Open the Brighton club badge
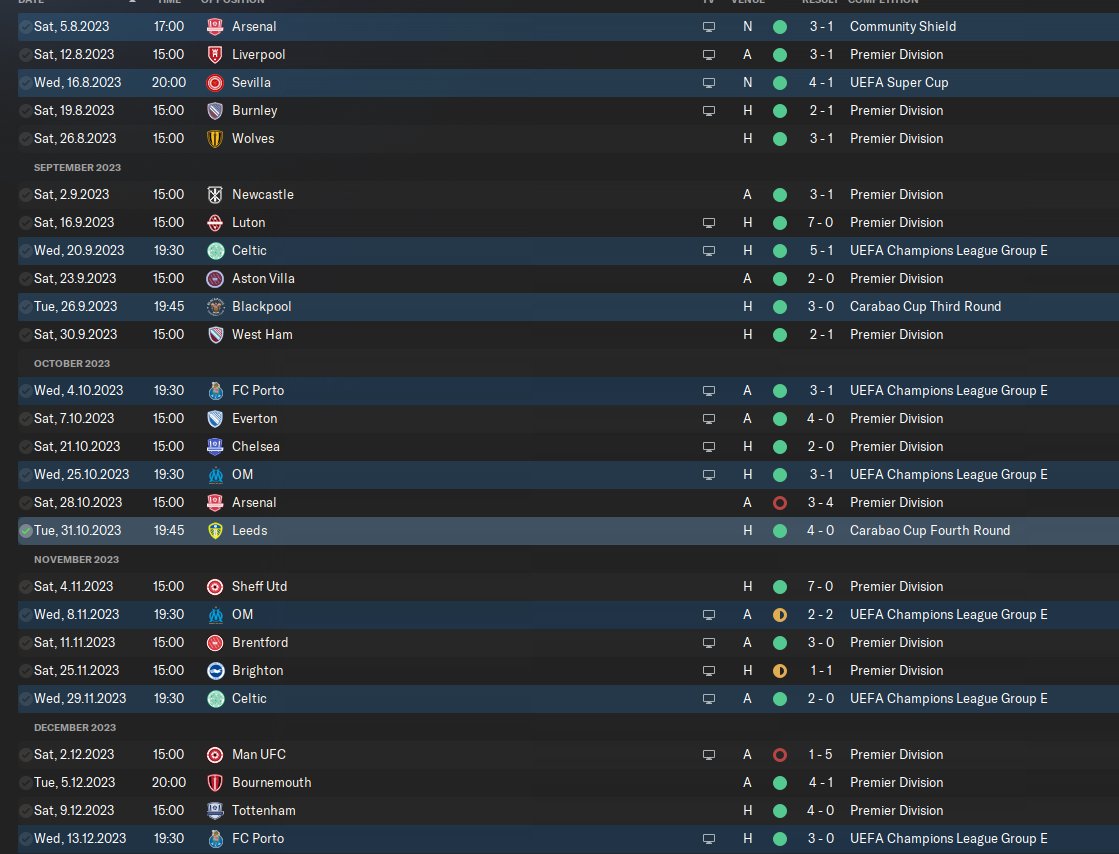Viewport: 1119px width, 854px height. [x=215, y=671]
